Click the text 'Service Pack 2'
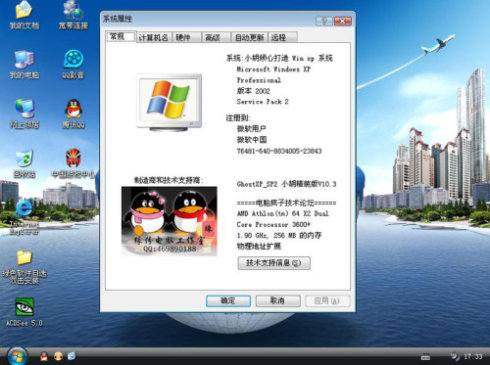 262,102
